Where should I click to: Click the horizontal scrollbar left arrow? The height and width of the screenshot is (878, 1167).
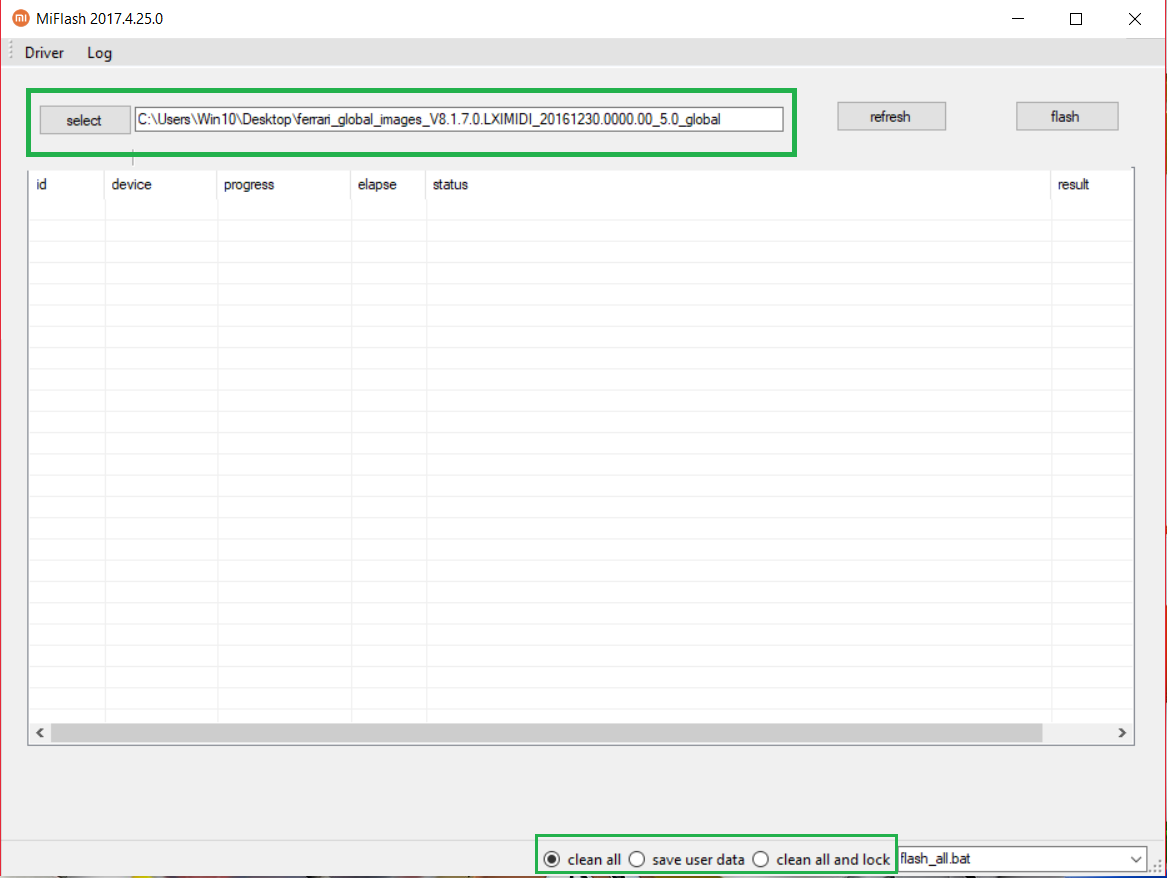[x=39, y=733]
